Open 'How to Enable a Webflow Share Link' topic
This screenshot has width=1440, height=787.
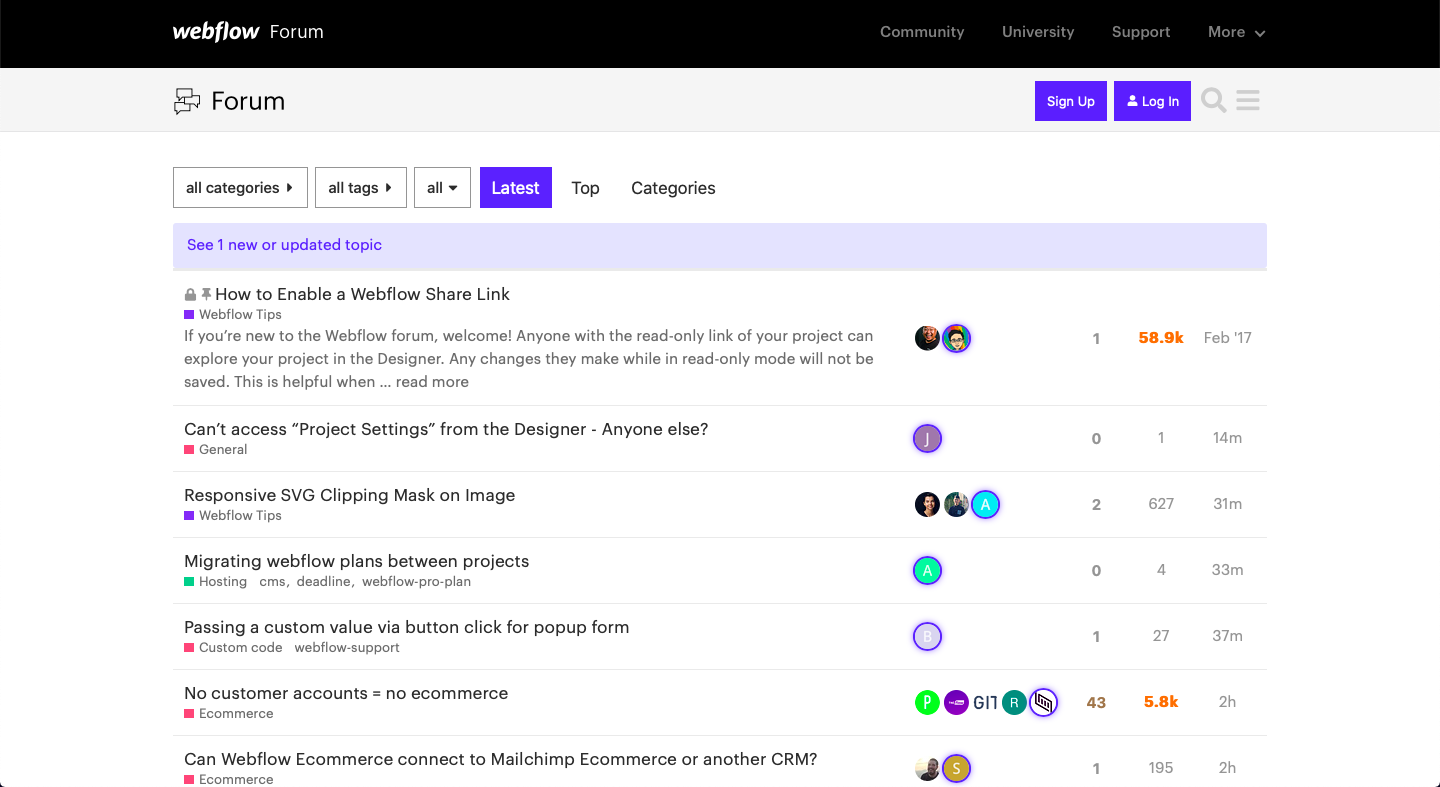coord(362,294)
